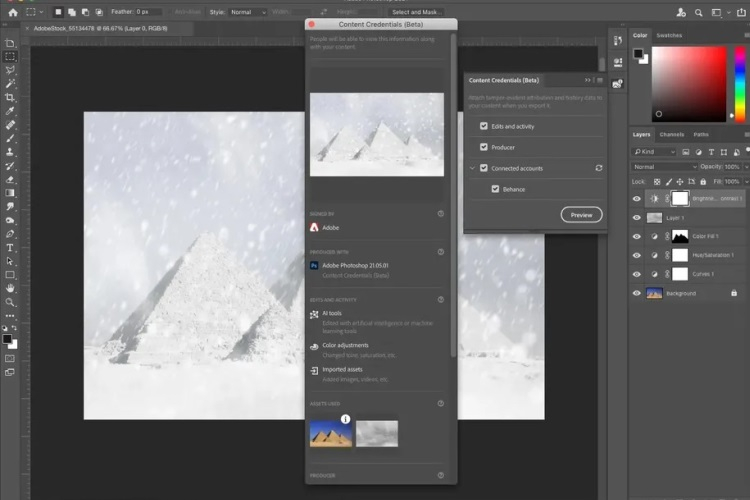The width and height of the screenshot is (750, 500).
Task: Hide the Background layer via eye icon
Action: [637, 293]
